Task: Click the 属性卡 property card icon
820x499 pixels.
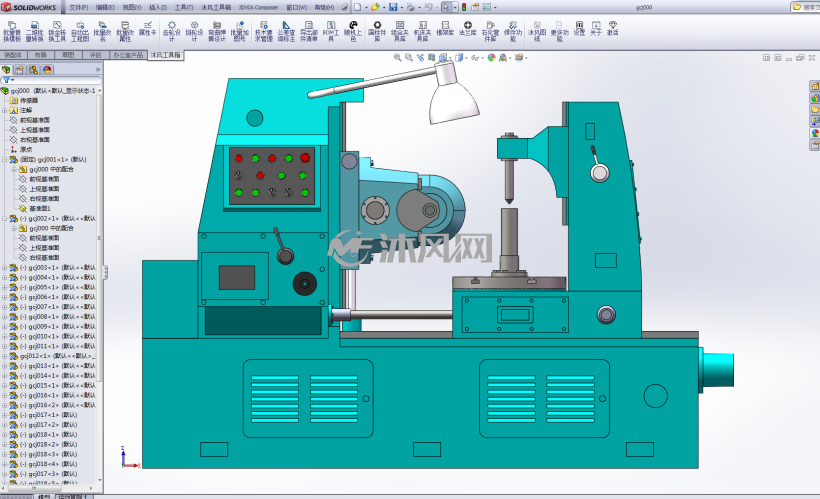Action: point(147,28)
